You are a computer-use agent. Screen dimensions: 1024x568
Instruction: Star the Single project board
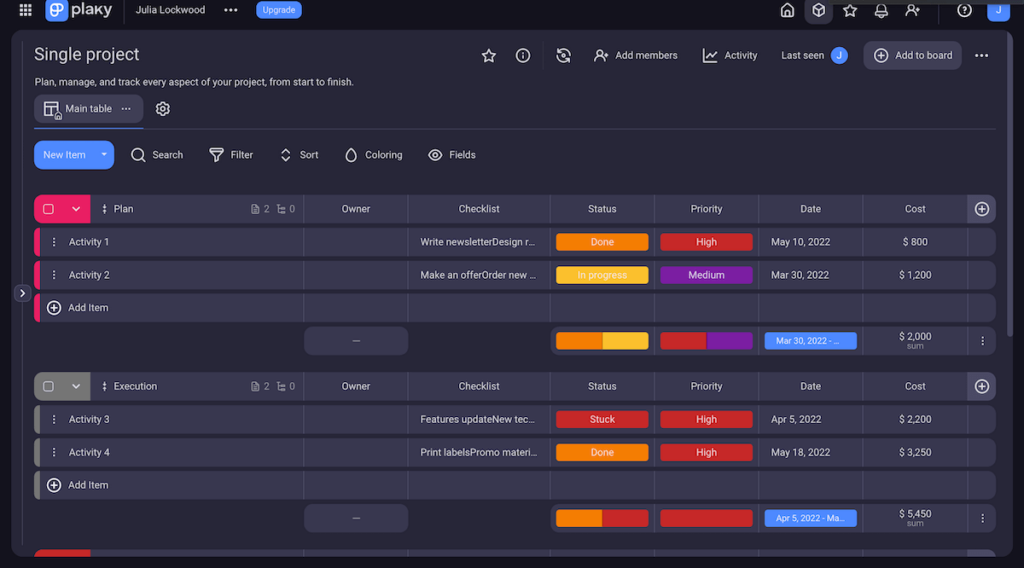[489, 56]
